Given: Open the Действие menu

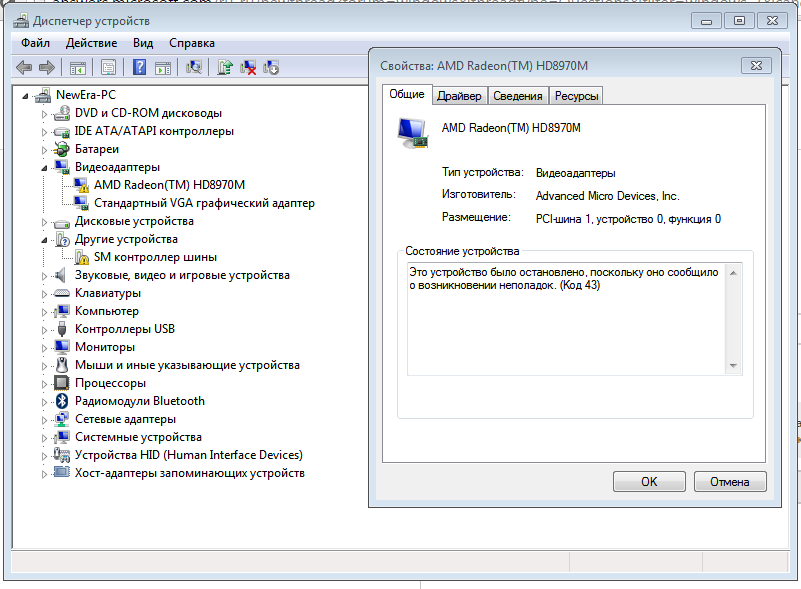Looking at the screenshot, I should (x=91, y=43).
